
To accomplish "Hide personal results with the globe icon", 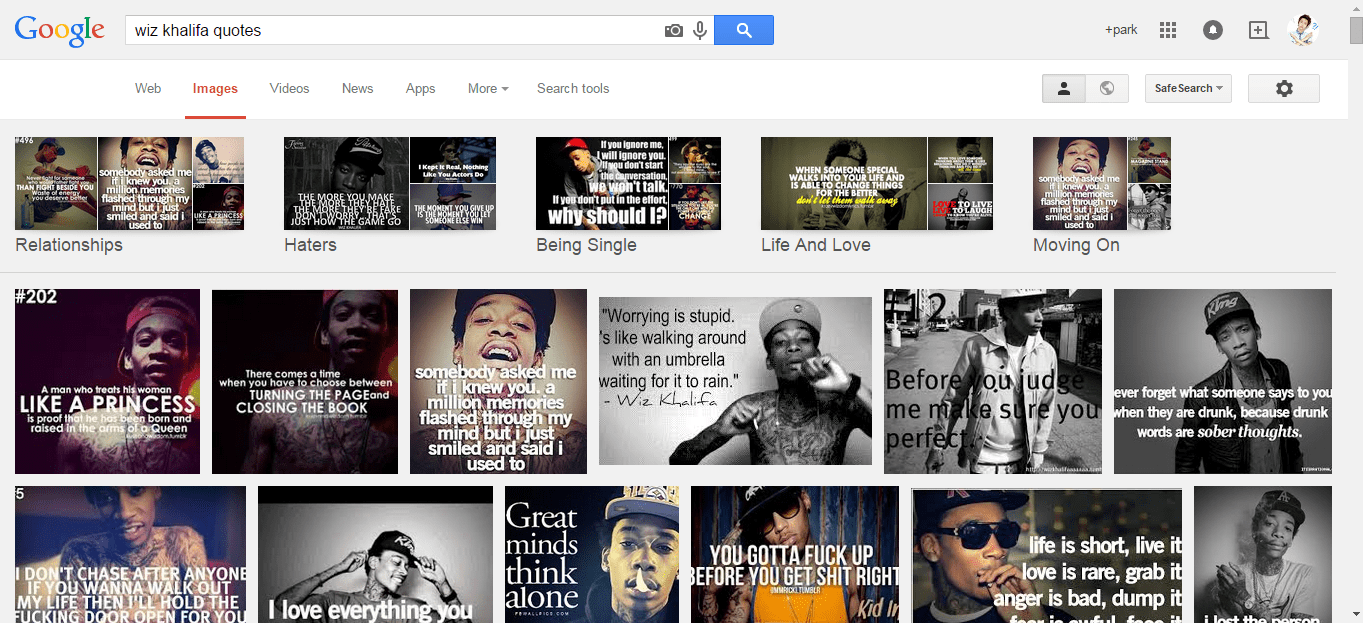I will tap(1107, 88).
